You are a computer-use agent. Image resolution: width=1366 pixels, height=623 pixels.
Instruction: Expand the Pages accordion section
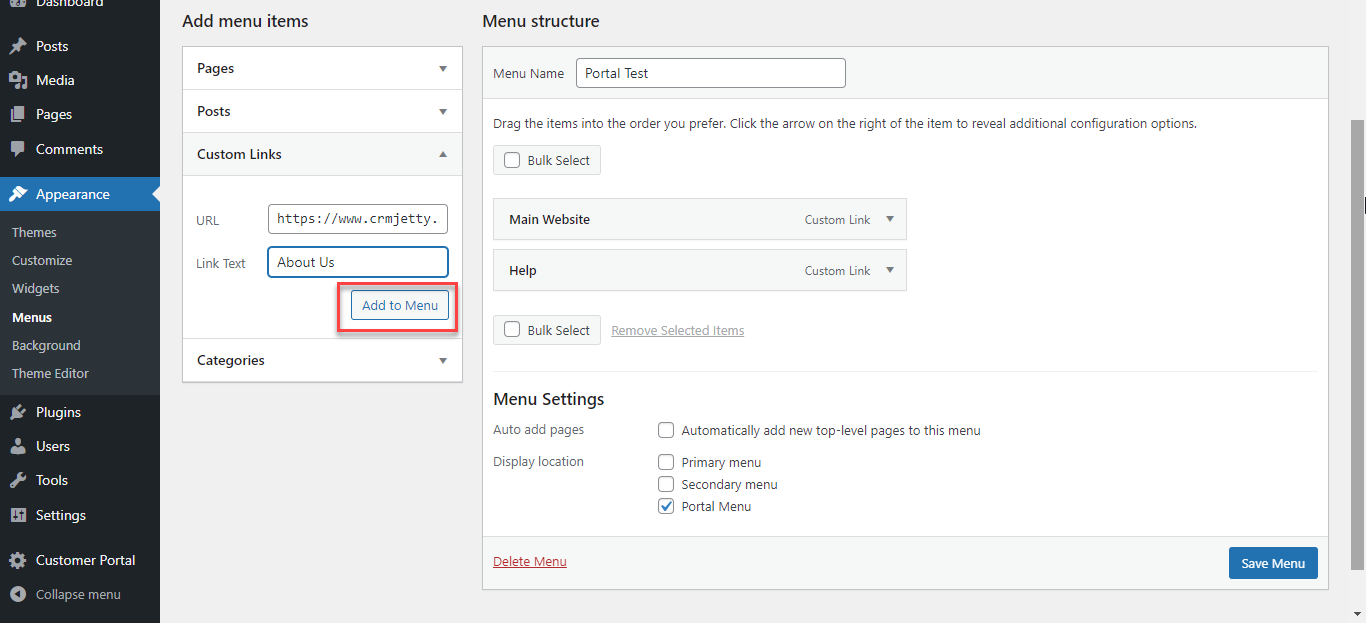click(x=442, y=69)
